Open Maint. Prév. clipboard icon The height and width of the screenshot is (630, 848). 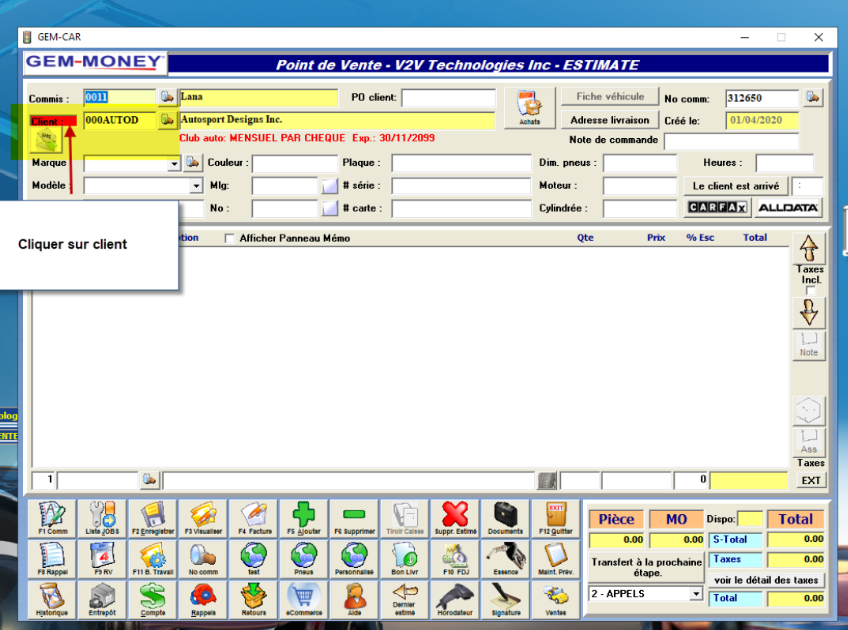(556, 559)
